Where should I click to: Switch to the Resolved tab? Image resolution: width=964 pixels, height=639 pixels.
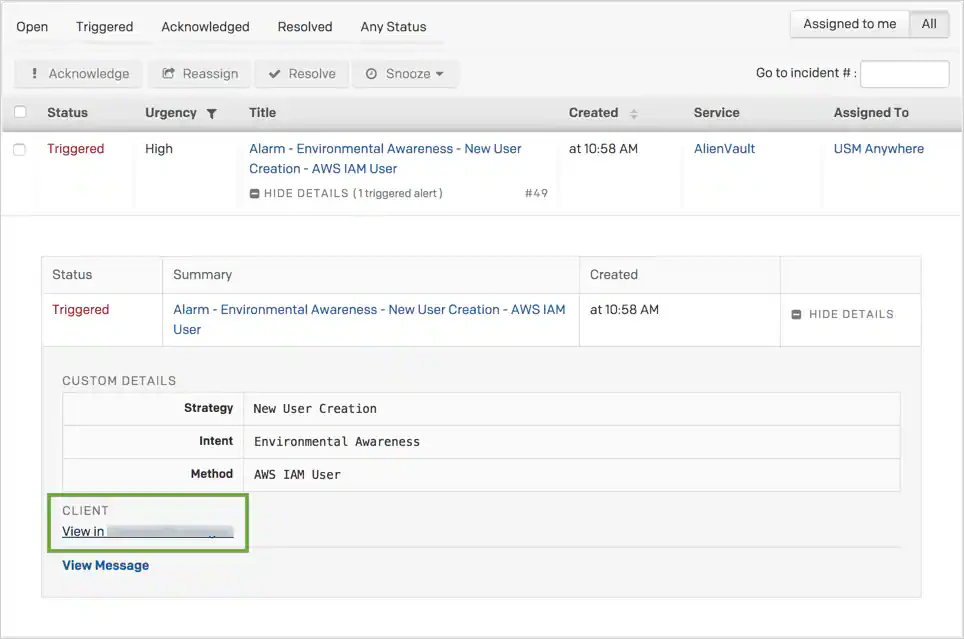tap(305, 27)
